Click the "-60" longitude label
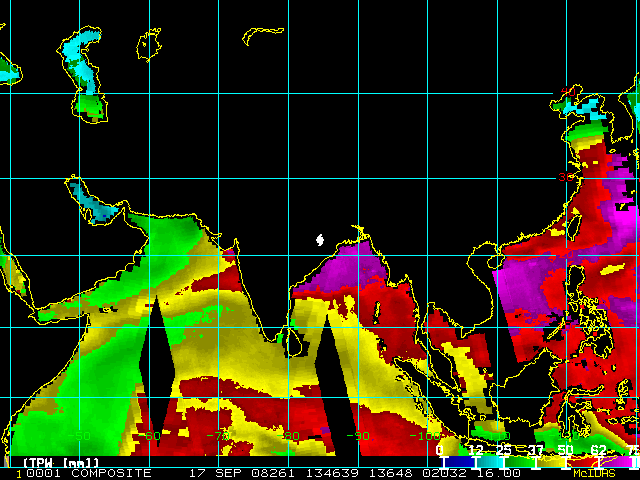 [149, 436]
